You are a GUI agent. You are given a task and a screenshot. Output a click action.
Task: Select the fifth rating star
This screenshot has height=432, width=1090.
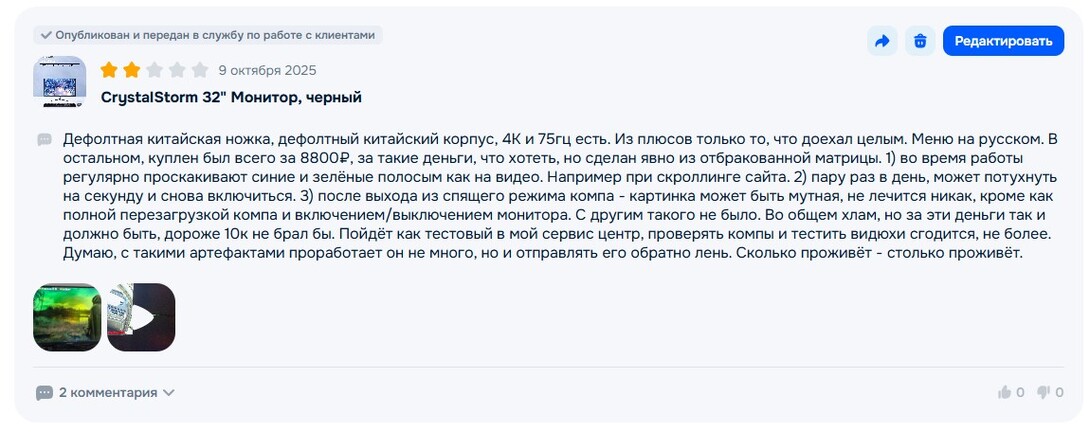click(200, 70)
